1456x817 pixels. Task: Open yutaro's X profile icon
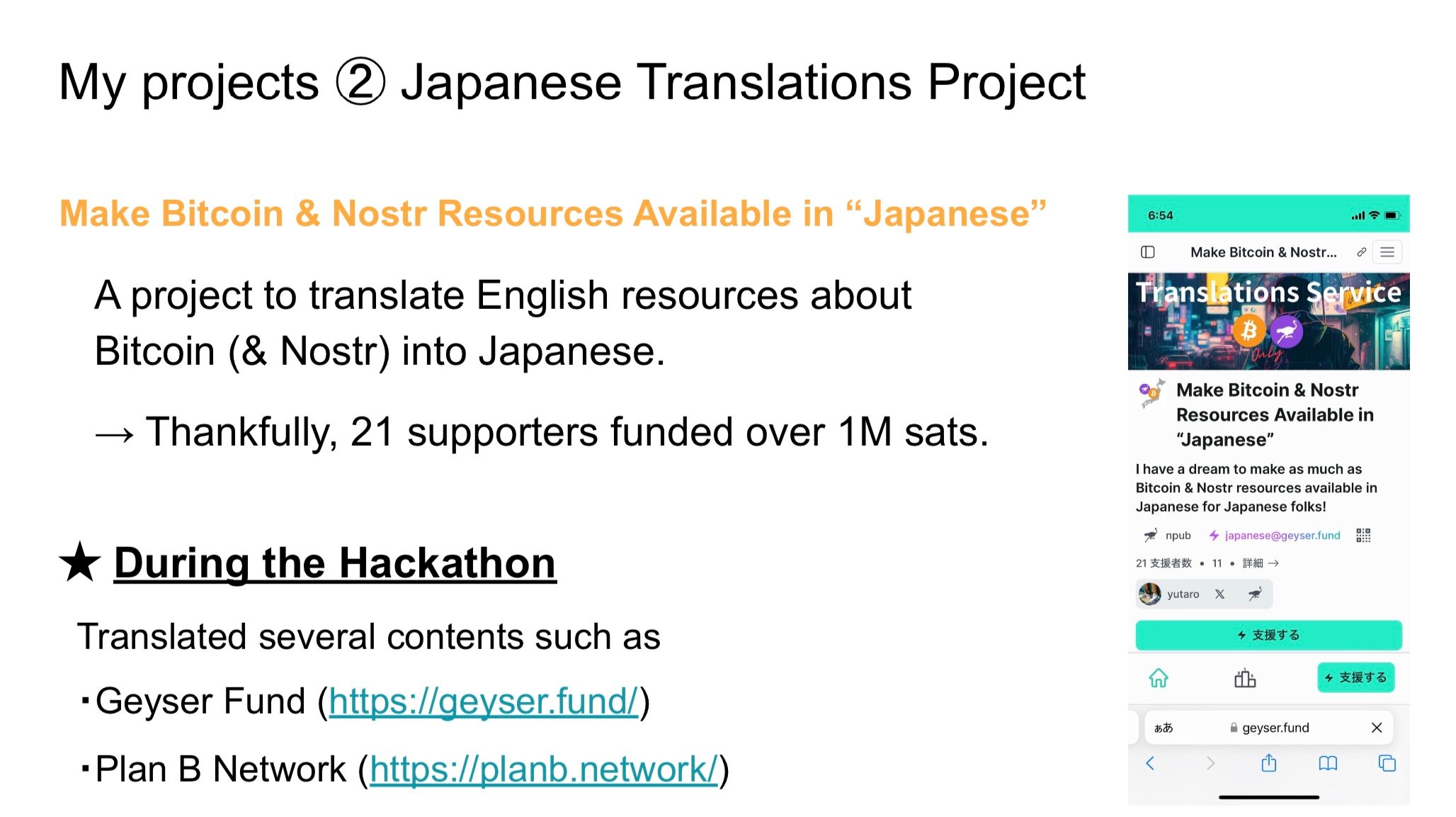click(1219, 595)
